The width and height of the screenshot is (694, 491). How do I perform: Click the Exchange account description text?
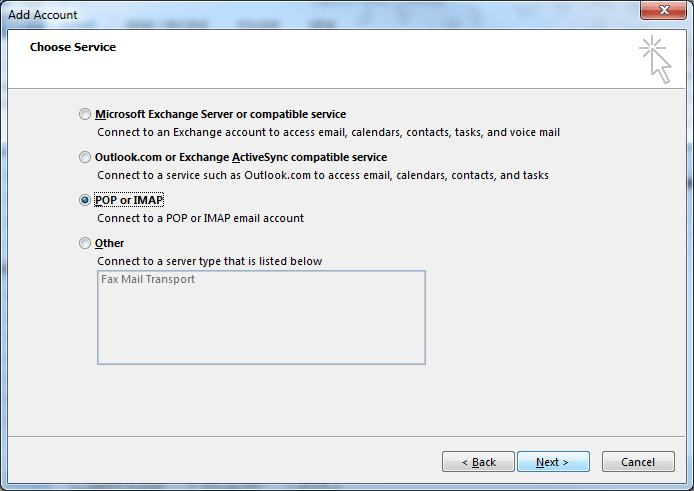pyautogui.click(x=328, y=132)
